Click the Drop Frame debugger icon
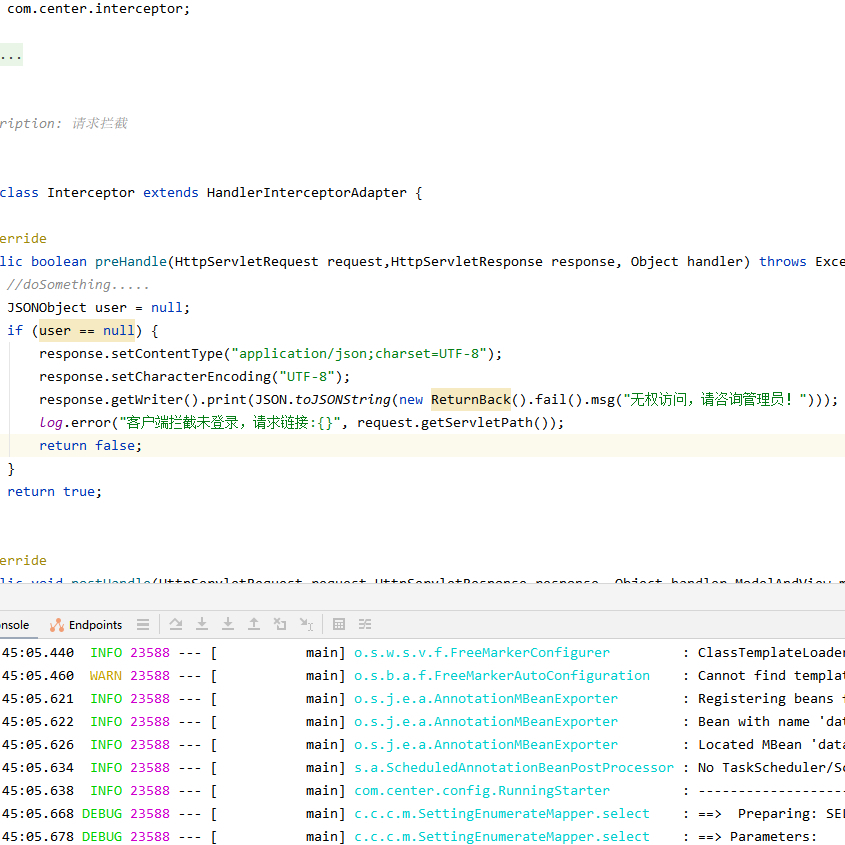The height and width of the screenshot is (845, 845). [280, 625]
